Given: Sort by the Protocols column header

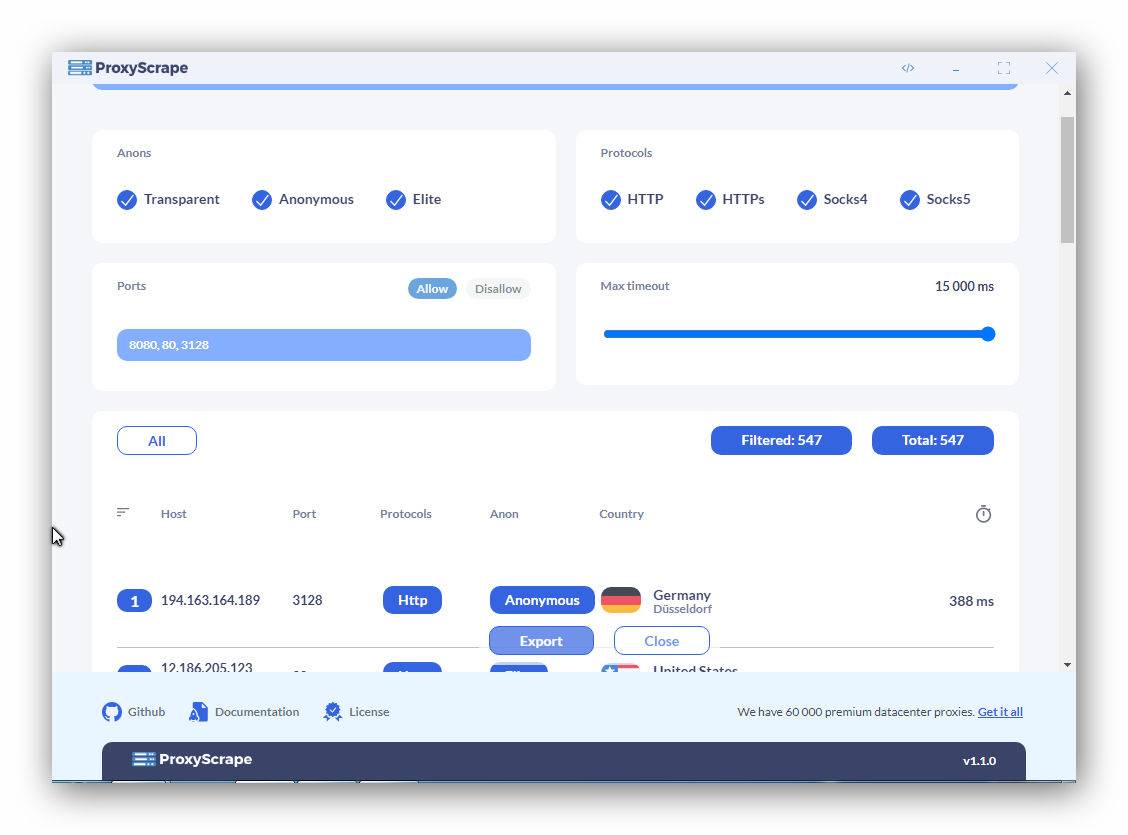Looking at the screenshot, I should click(406, 514).
